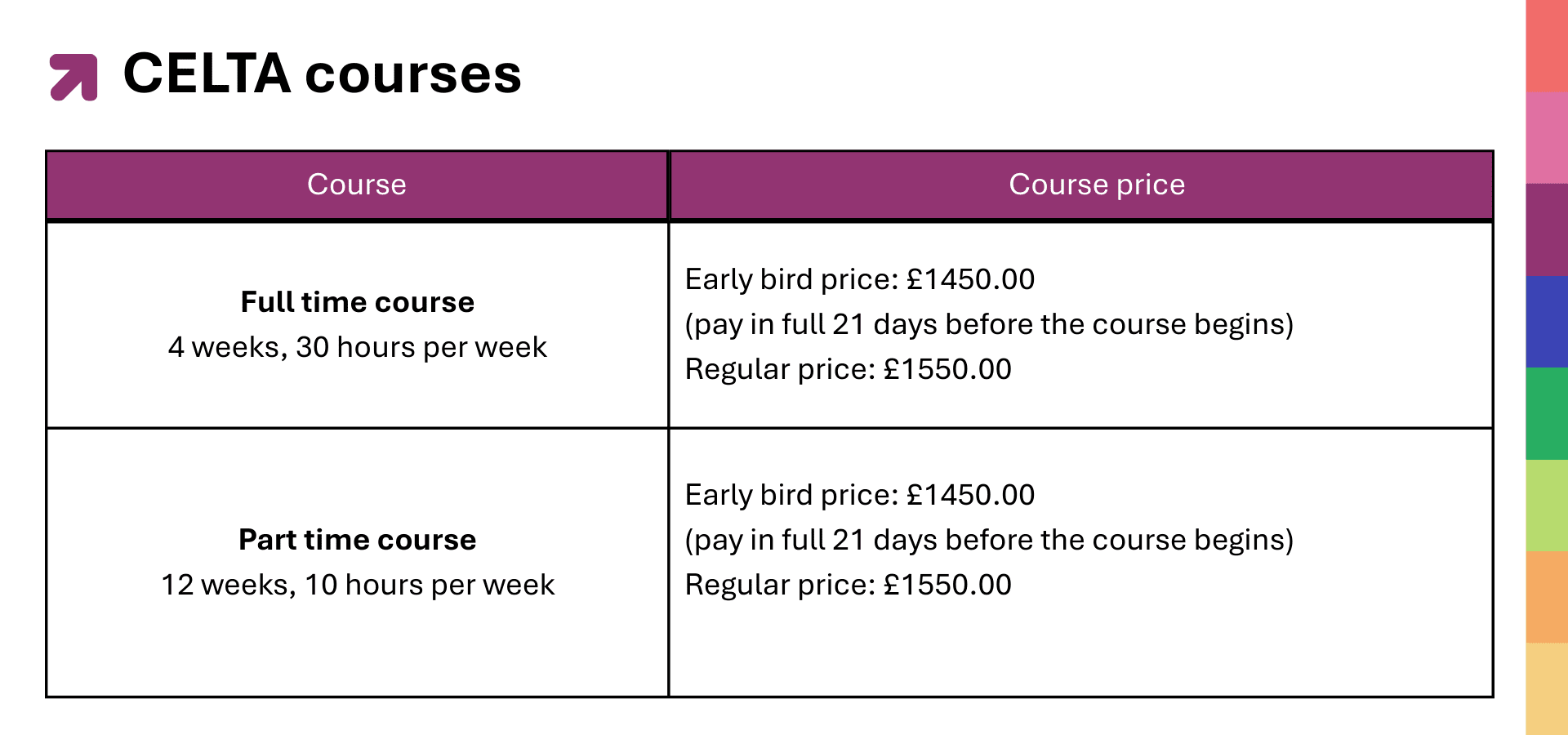Click the CELTA courses heading
This screenshot has width=1568, height=735.
coord(322,74)
